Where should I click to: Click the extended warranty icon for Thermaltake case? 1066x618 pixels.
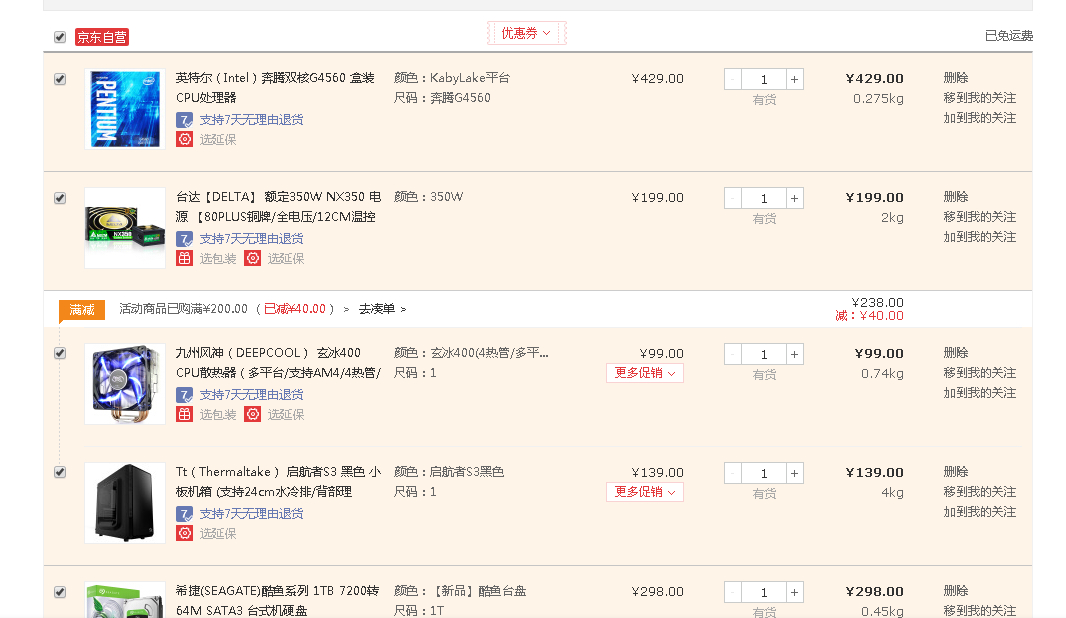pos(184,533)
